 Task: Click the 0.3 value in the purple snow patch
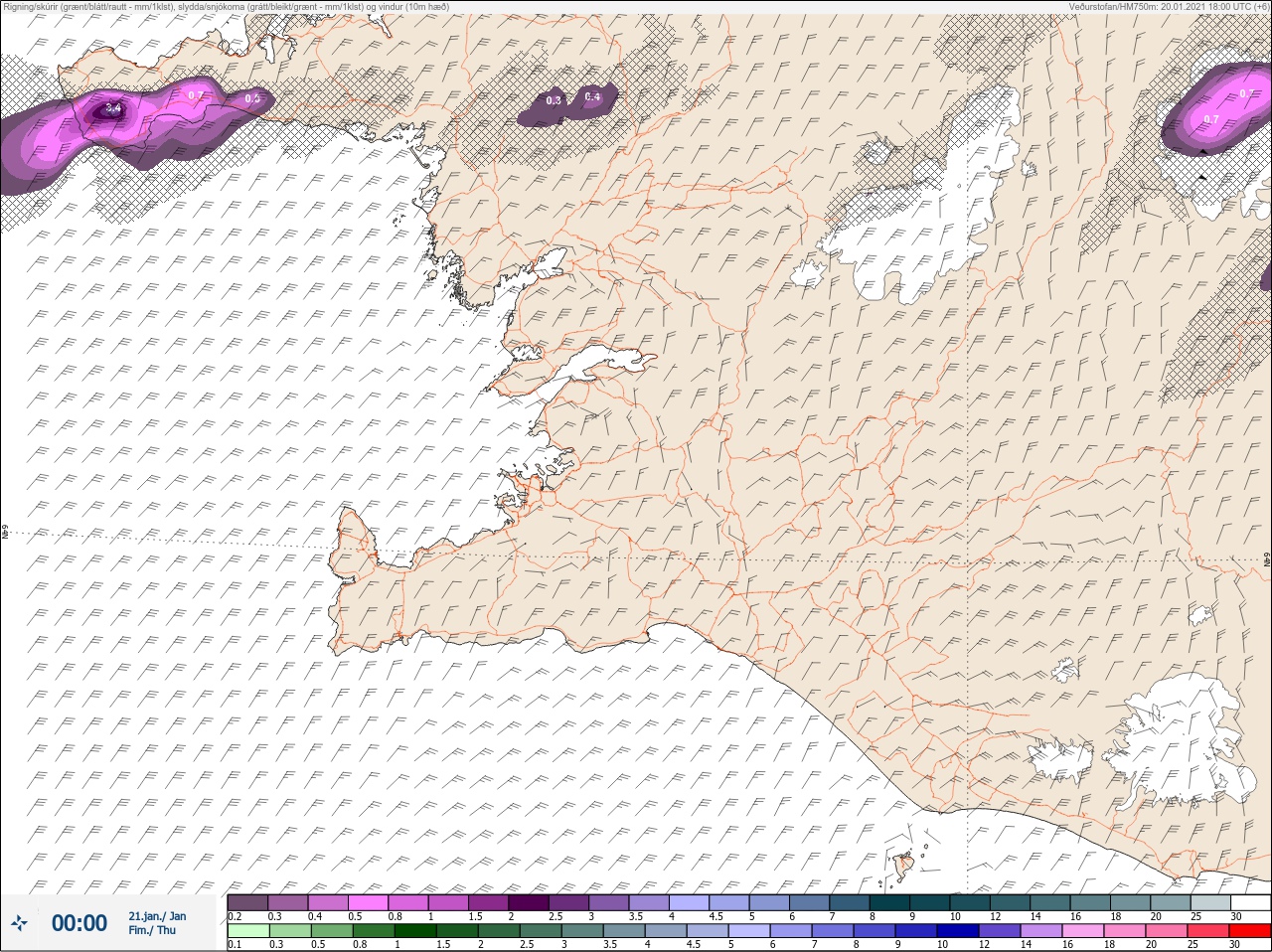(554, 100)
